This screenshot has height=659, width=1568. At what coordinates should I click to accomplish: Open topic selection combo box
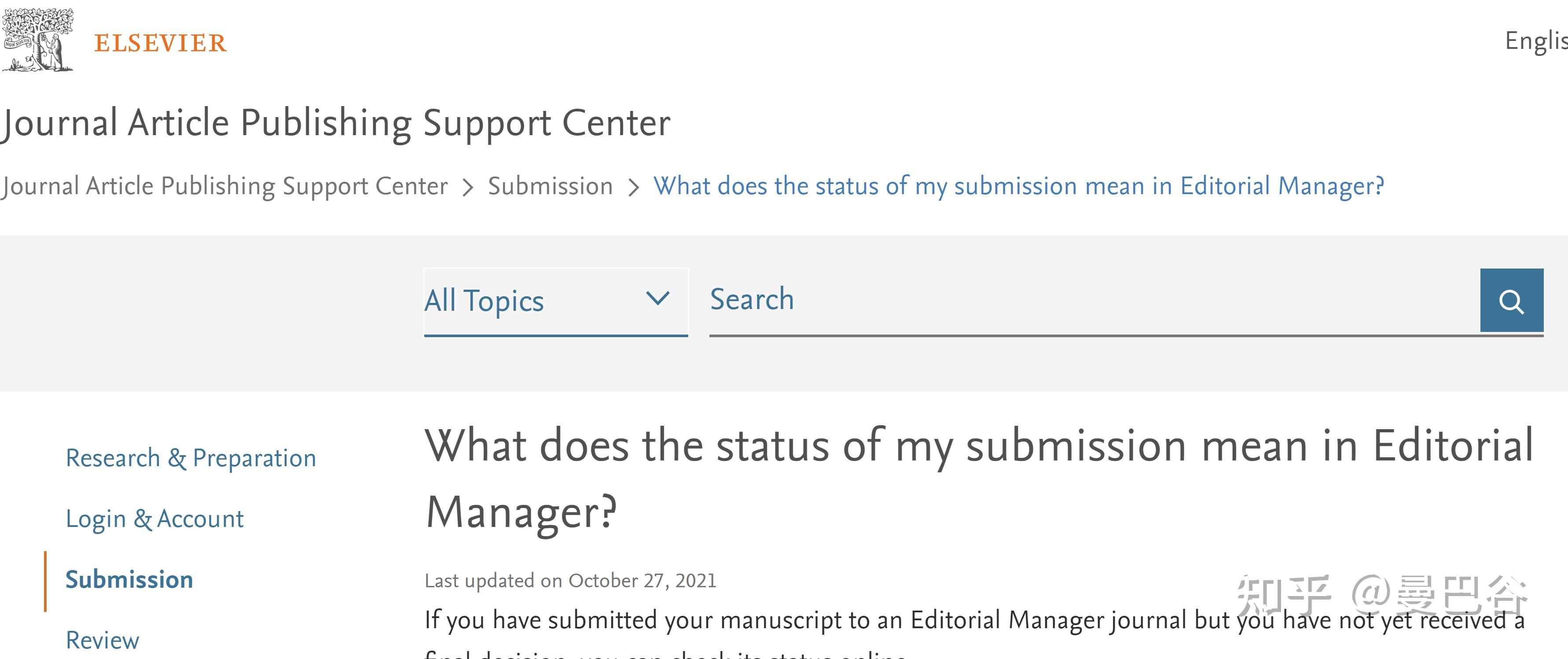[x=554, y=300]
